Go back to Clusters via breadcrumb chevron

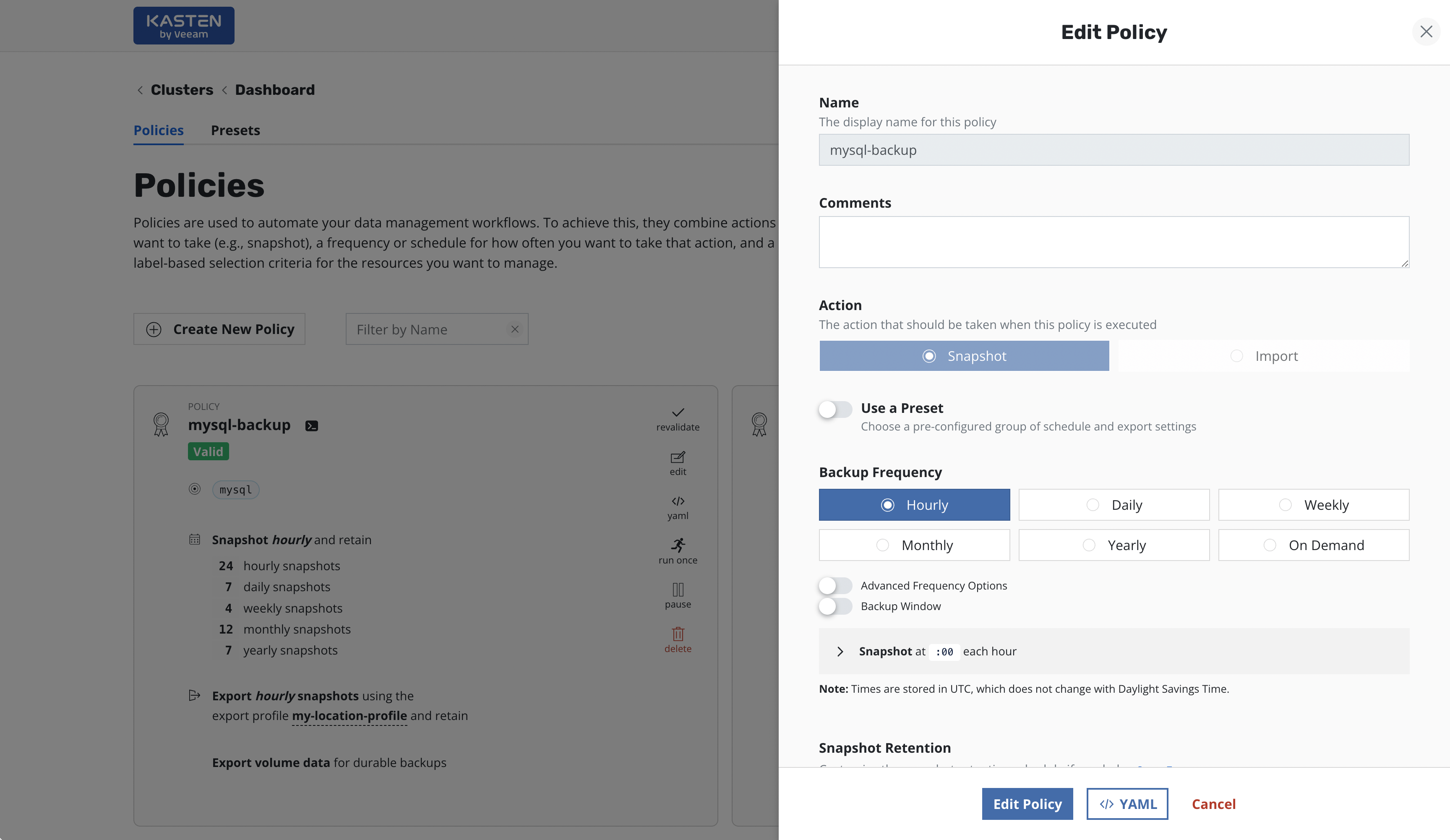click(140, 90)
